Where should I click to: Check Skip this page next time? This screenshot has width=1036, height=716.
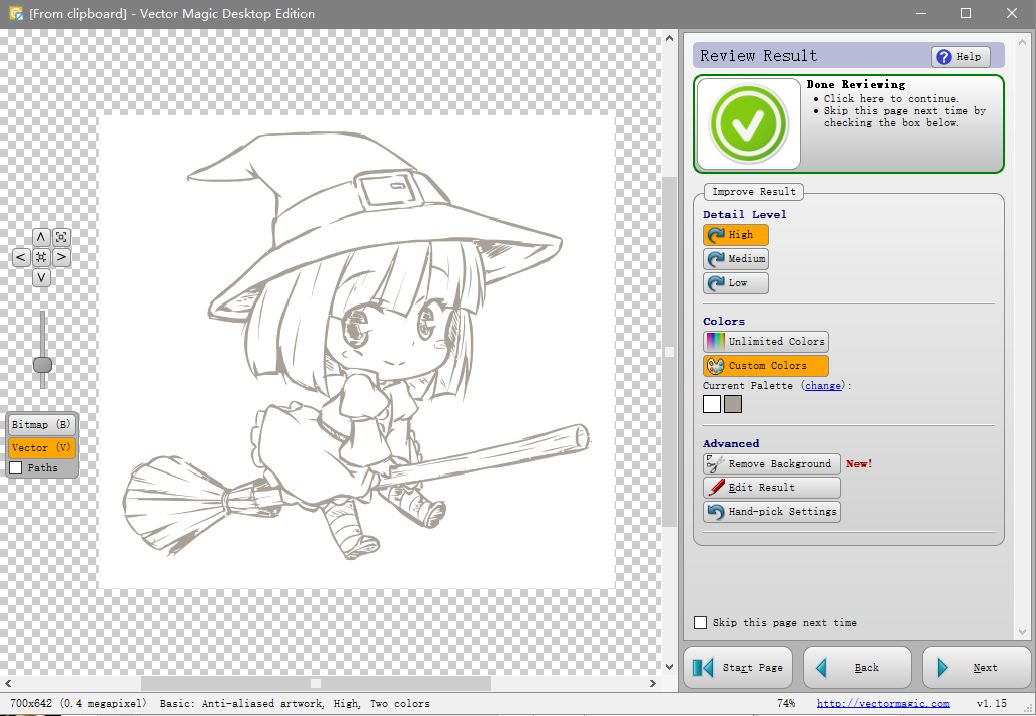pos(700,622)
